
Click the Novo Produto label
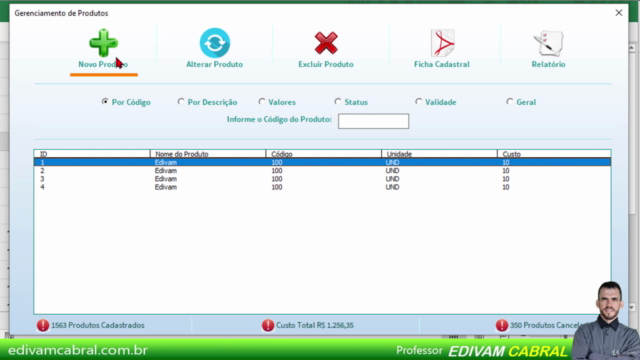(x=103, y=64)
